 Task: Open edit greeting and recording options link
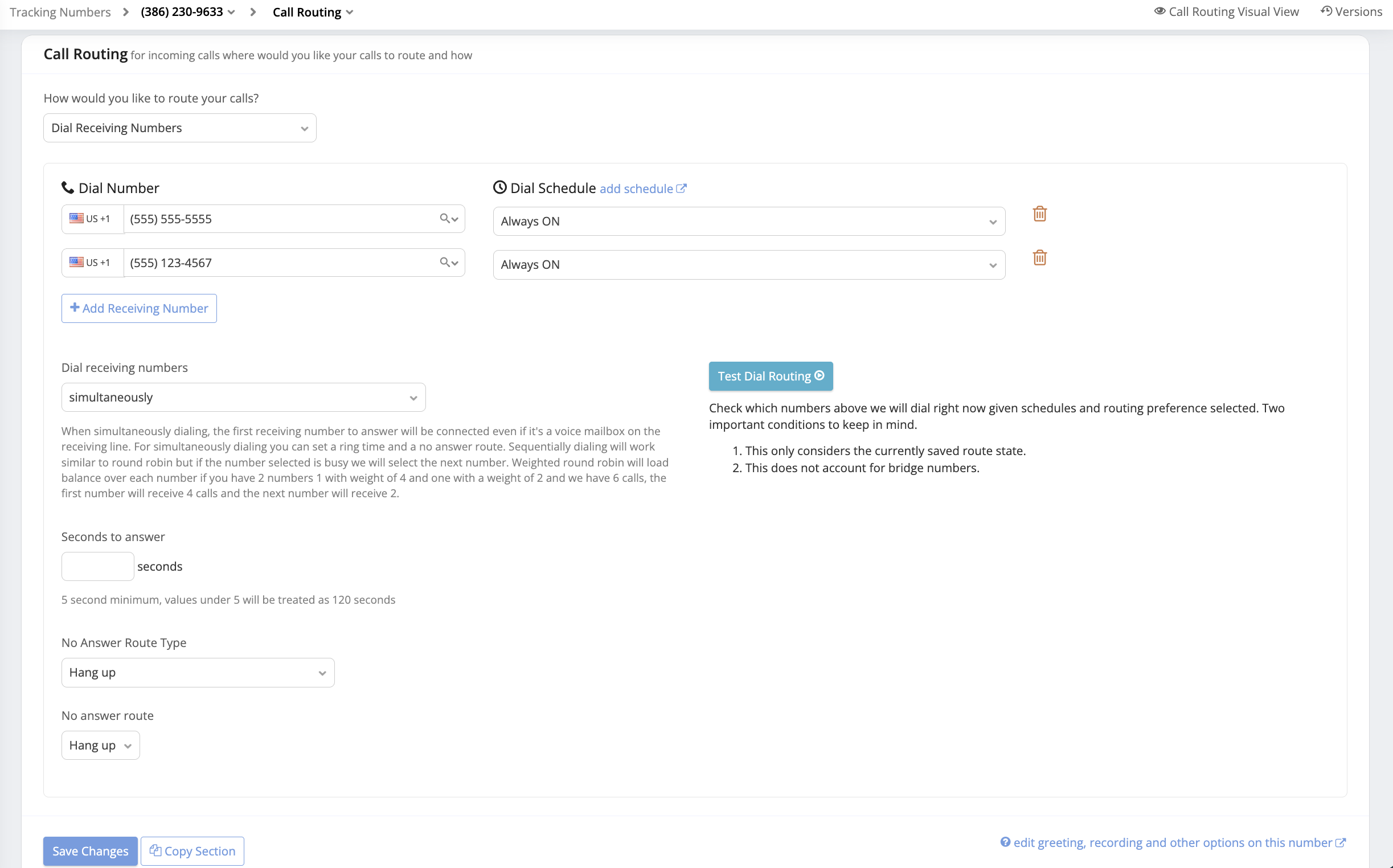pyautogui.click(x=1173, y=842)
